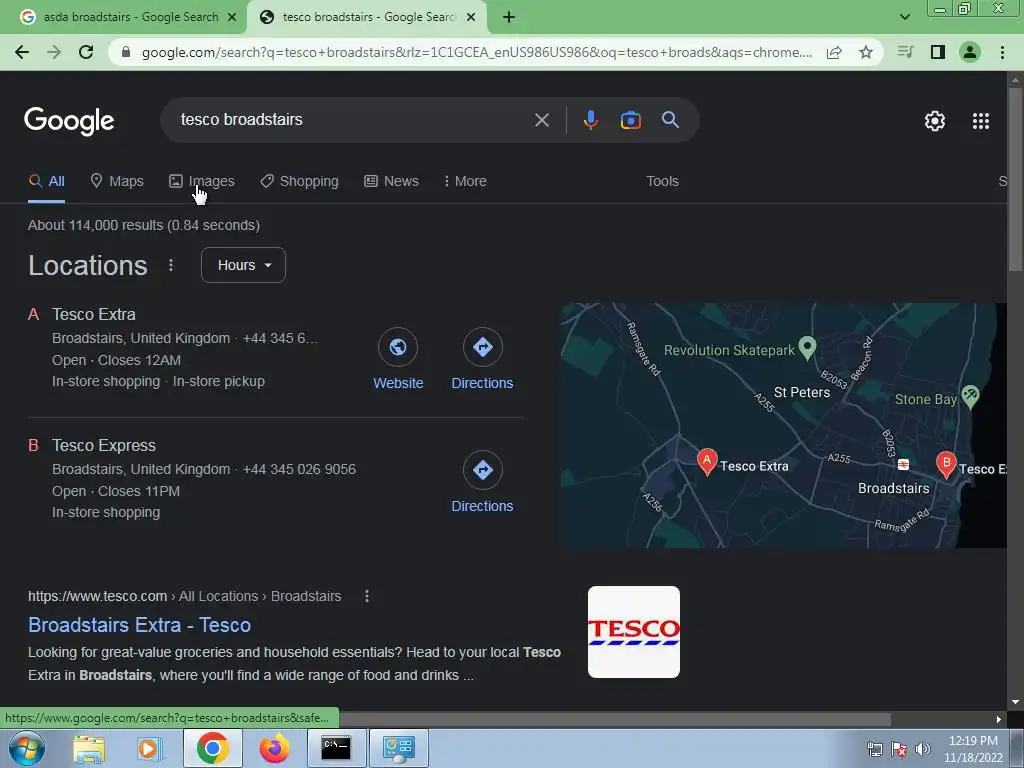Screen dimensions: 1024x768
Task: Click the forward navigation arrow
Action: click(54, 52)
